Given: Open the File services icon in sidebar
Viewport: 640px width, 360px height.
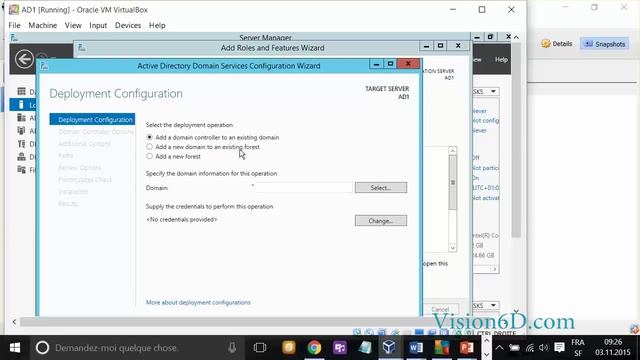Looking at the screenshot, I should 22,169.
